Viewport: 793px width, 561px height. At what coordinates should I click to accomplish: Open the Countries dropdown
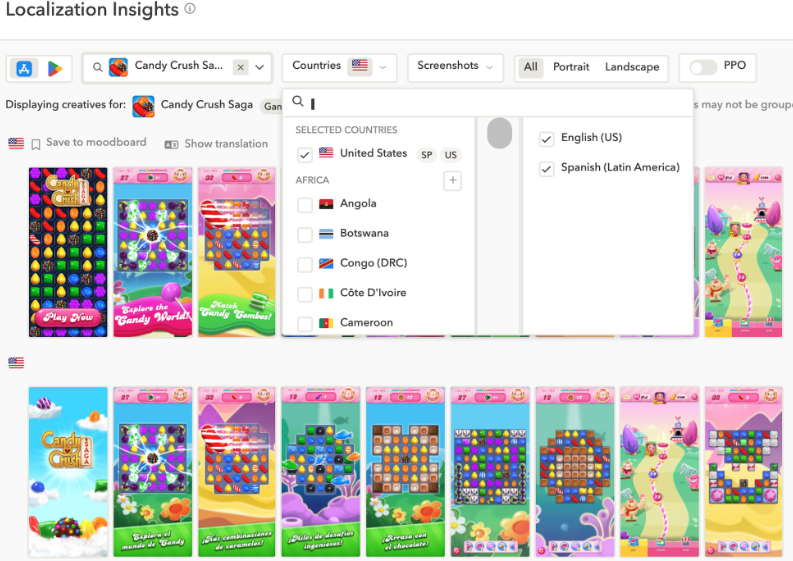point(339,67)
